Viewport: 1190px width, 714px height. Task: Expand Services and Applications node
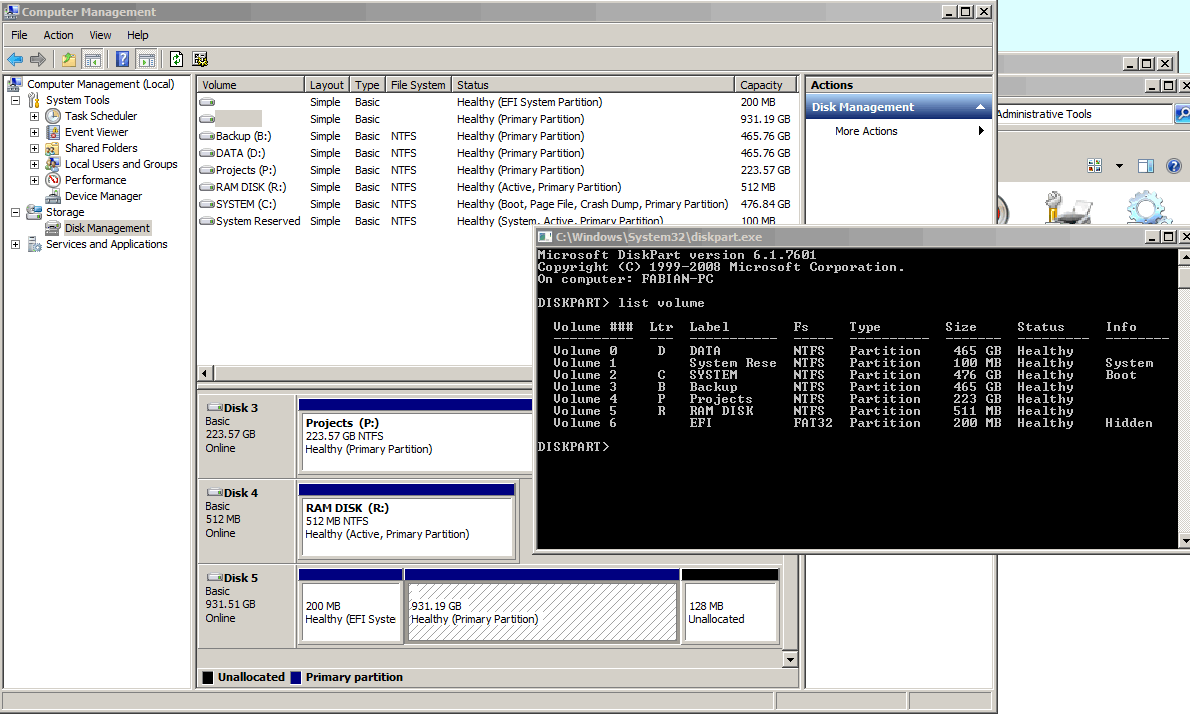tap(15, 244)
